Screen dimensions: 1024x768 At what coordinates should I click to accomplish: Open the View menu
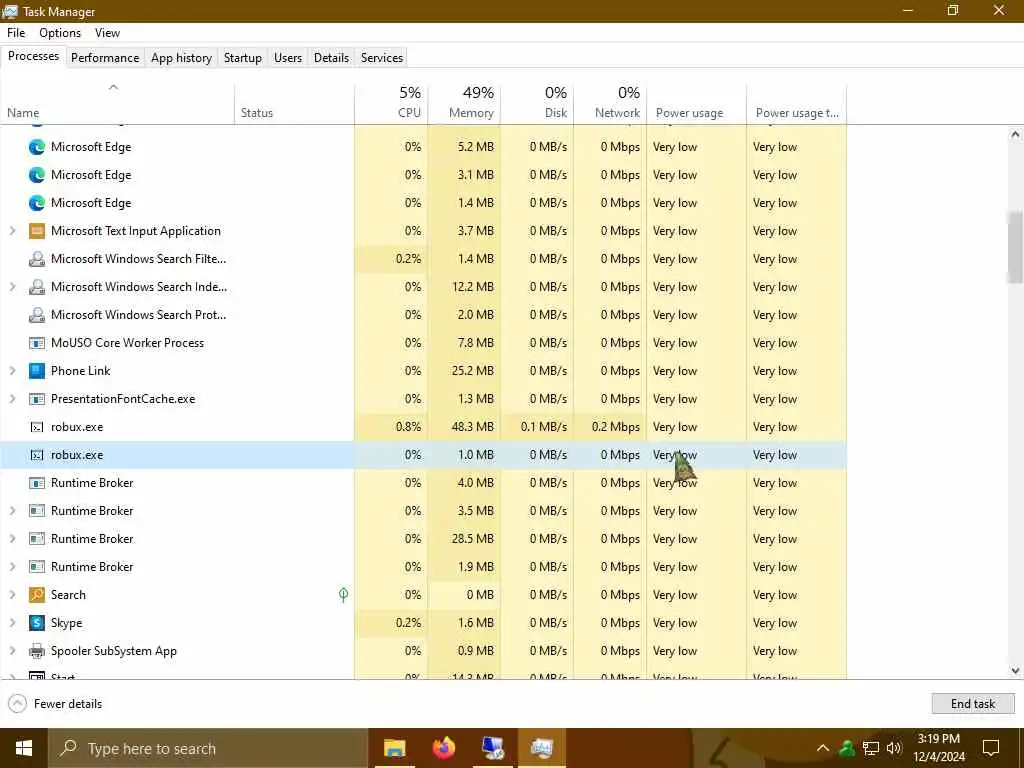[x=107, y=33]
